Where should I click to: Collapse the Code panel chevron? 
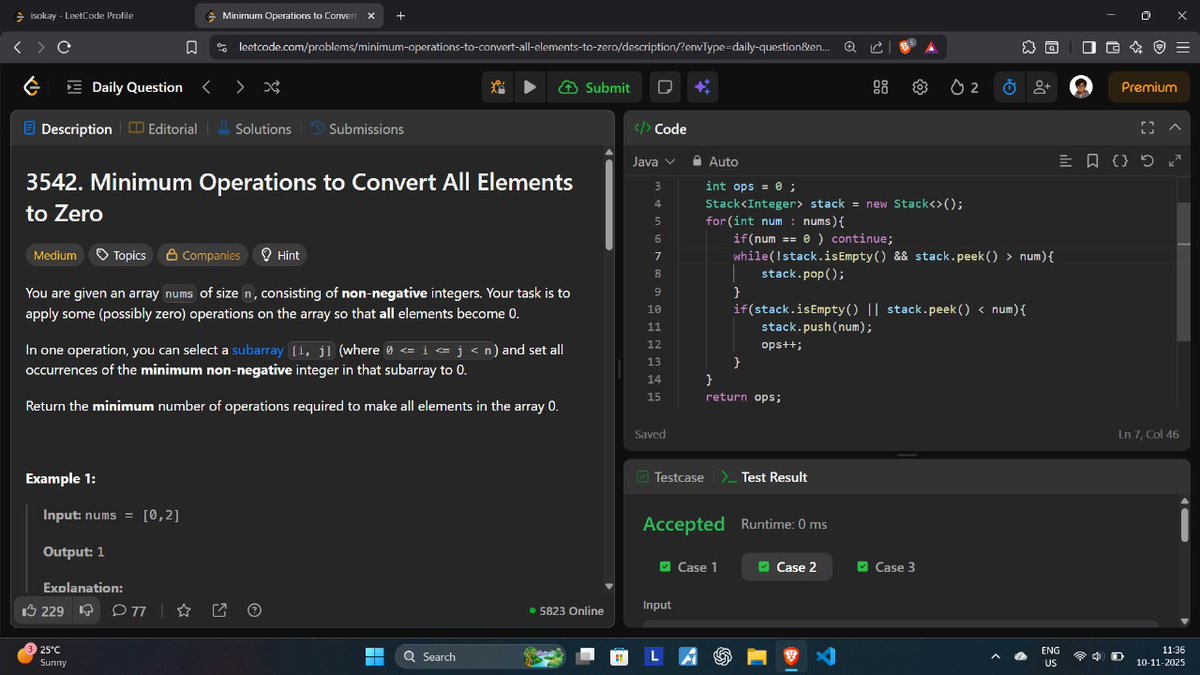coord(1176,128)
